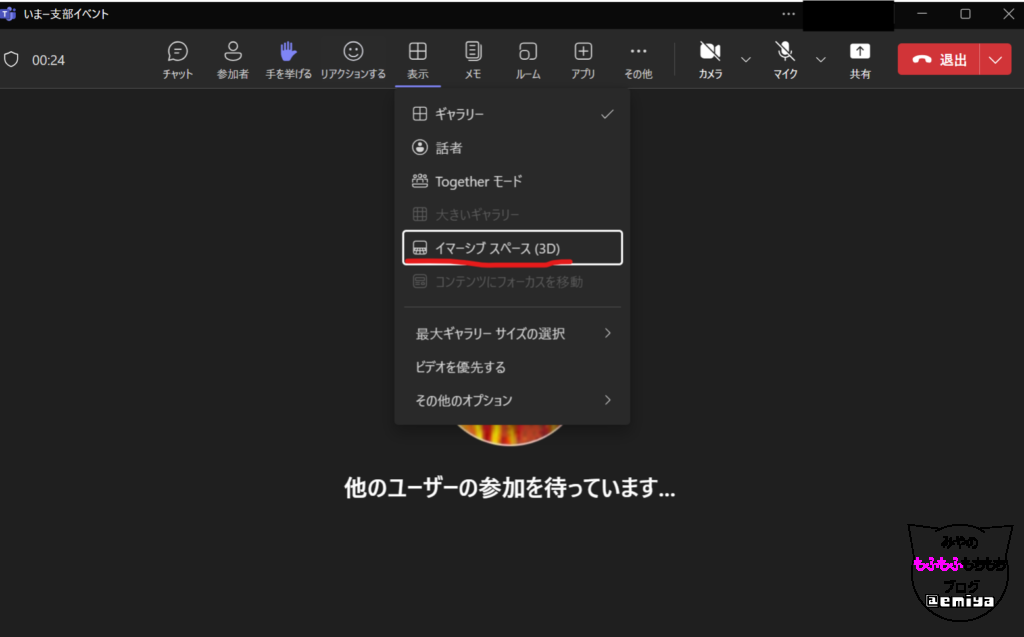1024x637 pixels.
Task: Show the 参加者 (Participants) list
Action: (x=232, y=59)
